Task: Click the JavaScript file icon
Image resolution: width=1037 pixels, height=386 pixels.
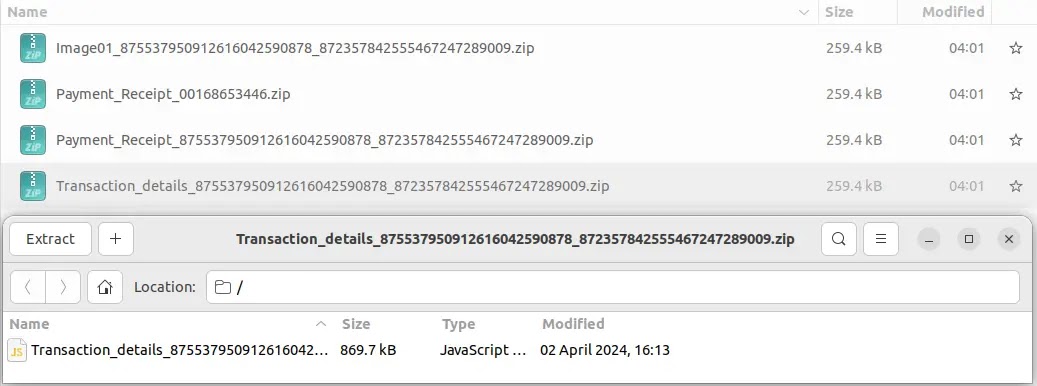Action: [x=17, y=350]
